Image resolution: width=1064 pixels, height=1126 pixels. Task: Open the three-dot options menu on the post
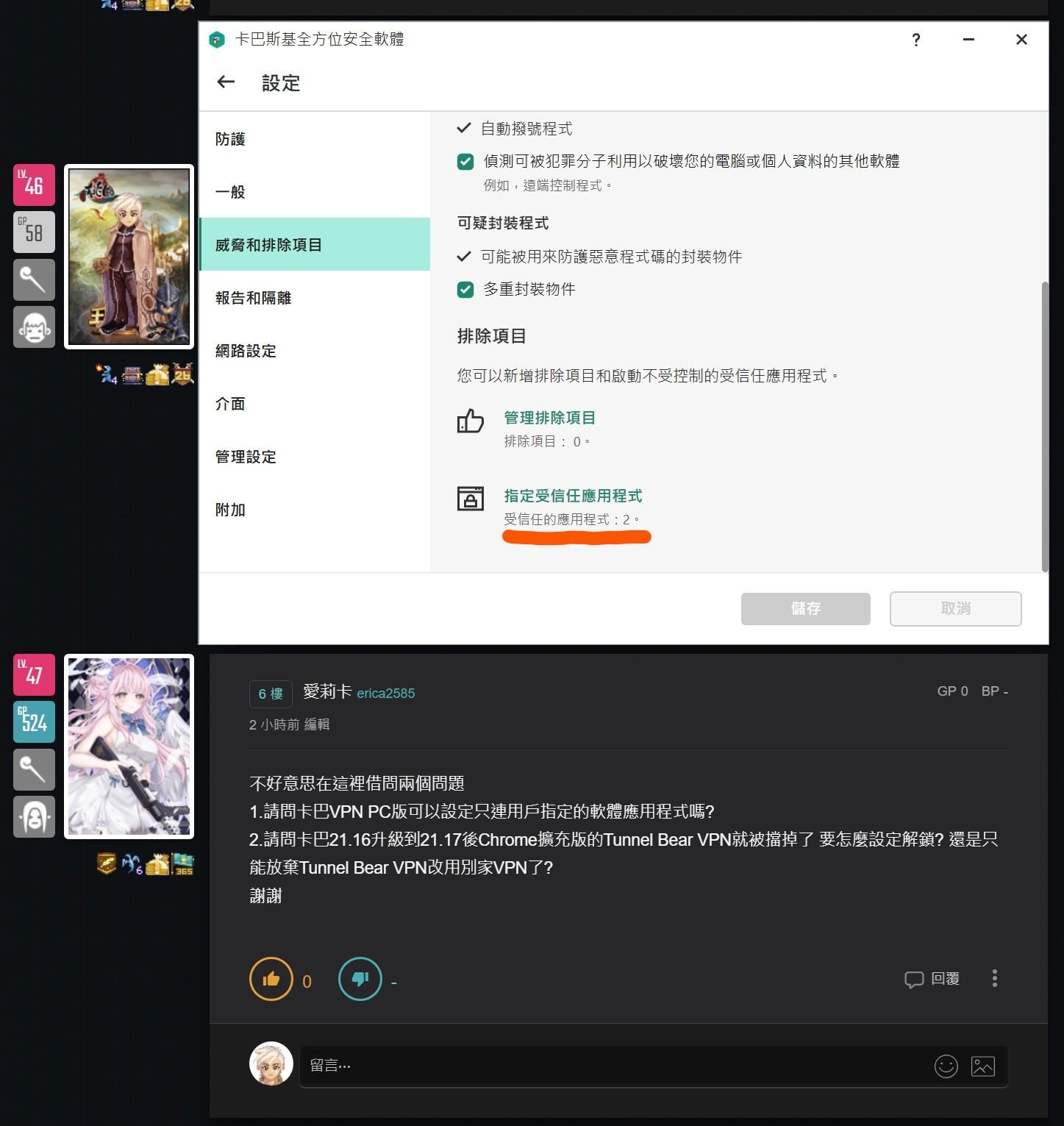995,978
